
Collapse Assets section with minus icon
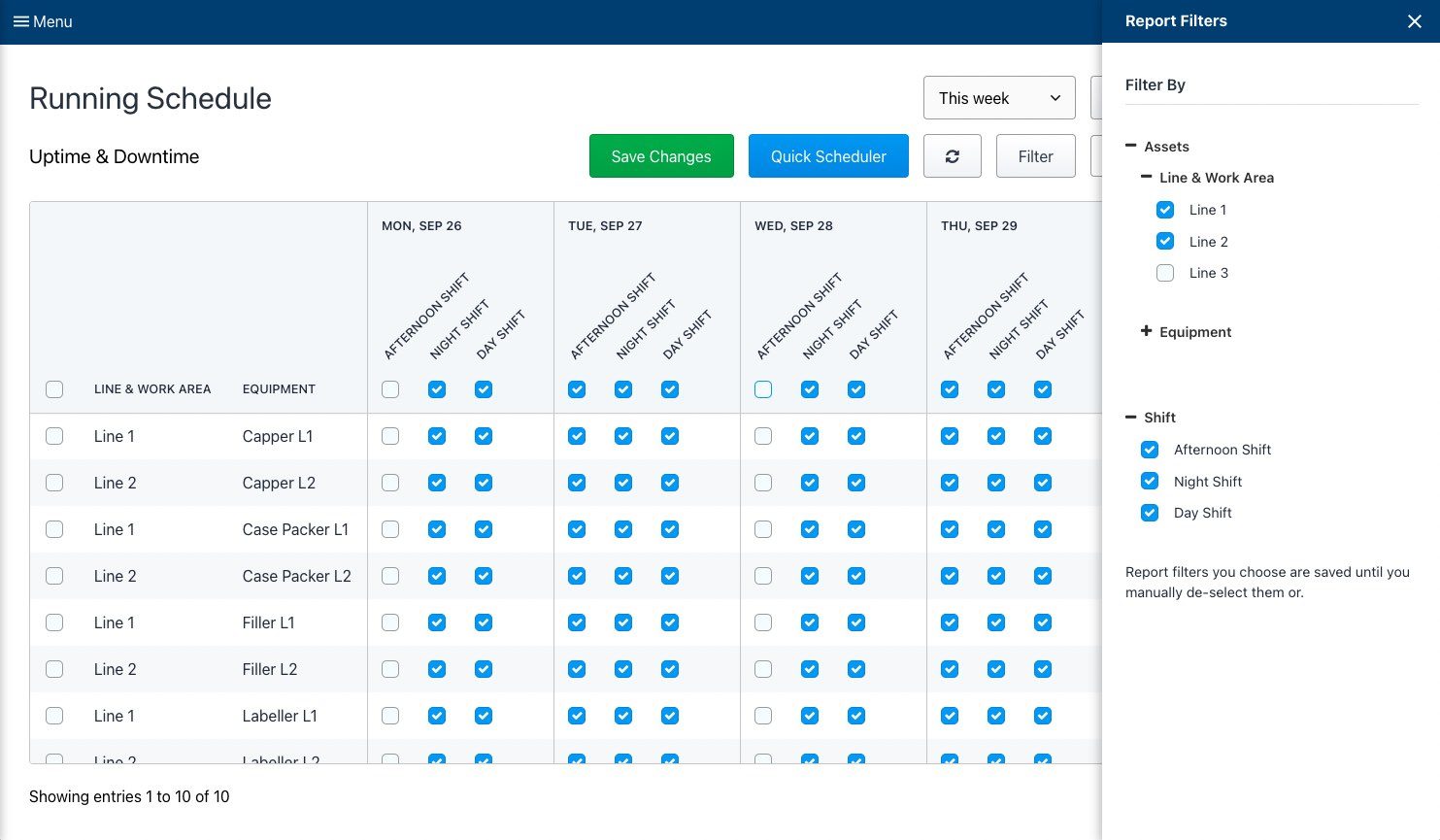click(1130, 146)
